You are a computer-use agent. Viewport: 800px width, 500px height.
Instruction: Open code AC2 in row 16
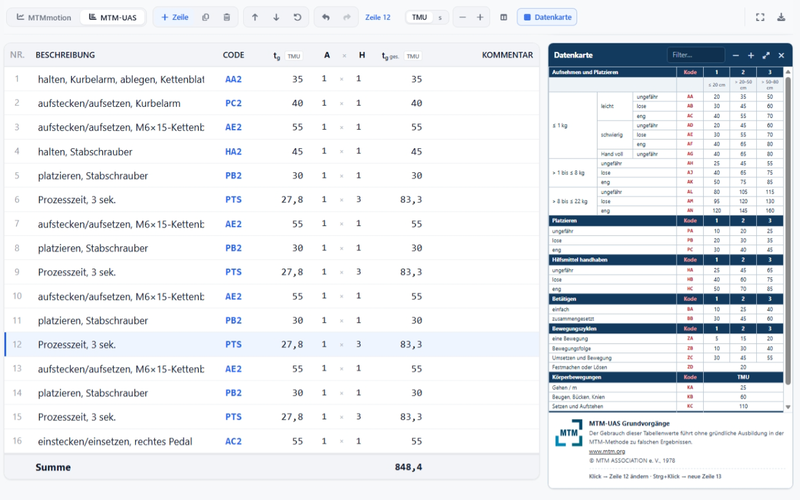(233, 441)
